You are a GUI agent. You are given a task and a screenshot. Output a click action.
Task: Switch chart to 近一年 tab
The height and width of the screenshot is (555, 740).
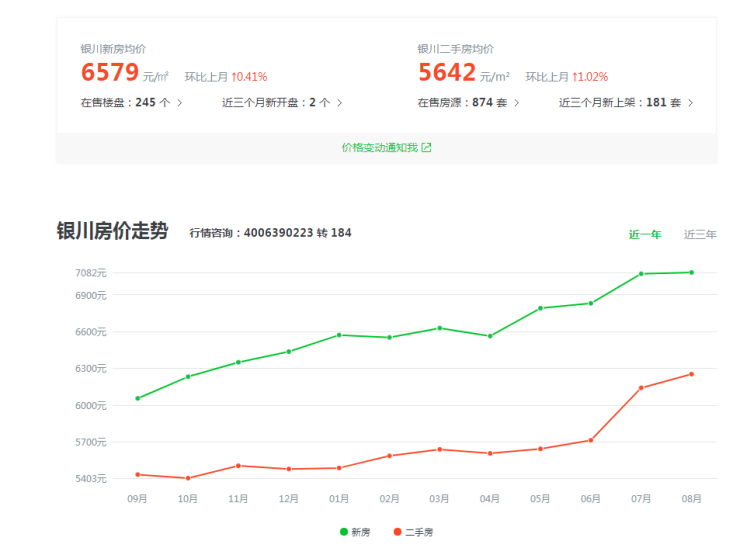pyautogui.click(x=645, y=234)
